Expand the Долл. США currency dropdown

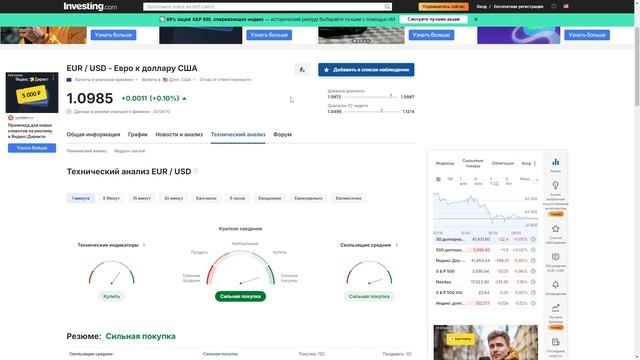194,80
